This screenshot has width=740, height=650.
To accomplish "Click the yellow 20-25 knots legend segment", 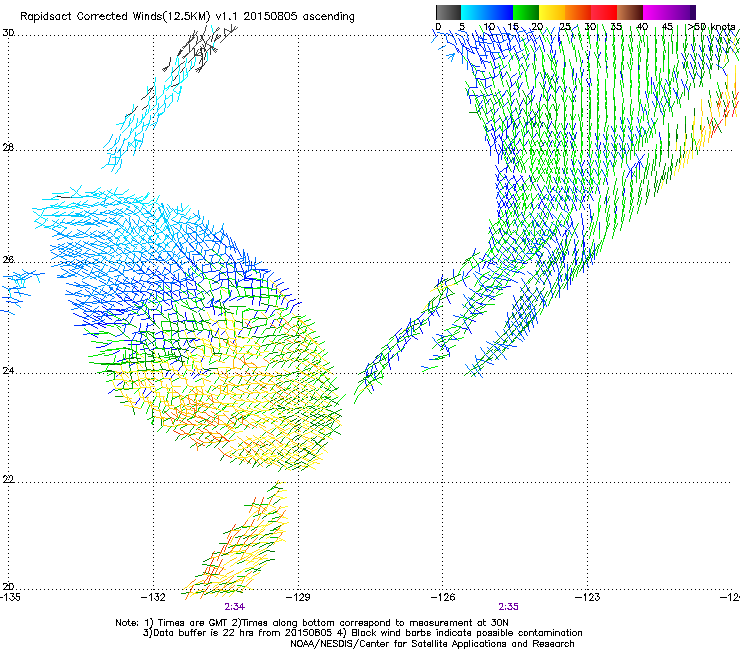I will (x=552, y=12).
